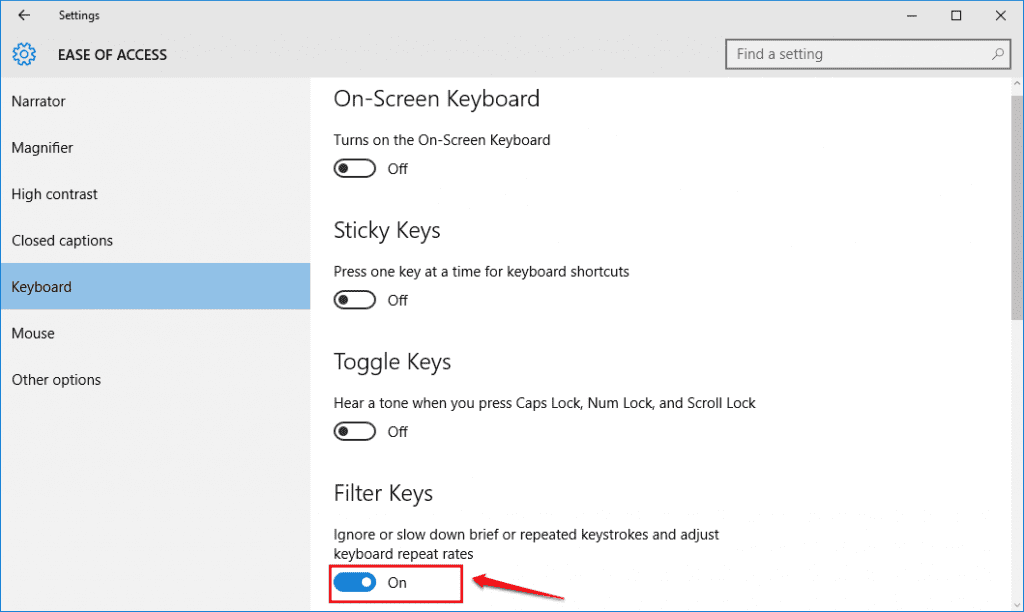Enable the Toggle Keys switch

click(x=355, y=431)
